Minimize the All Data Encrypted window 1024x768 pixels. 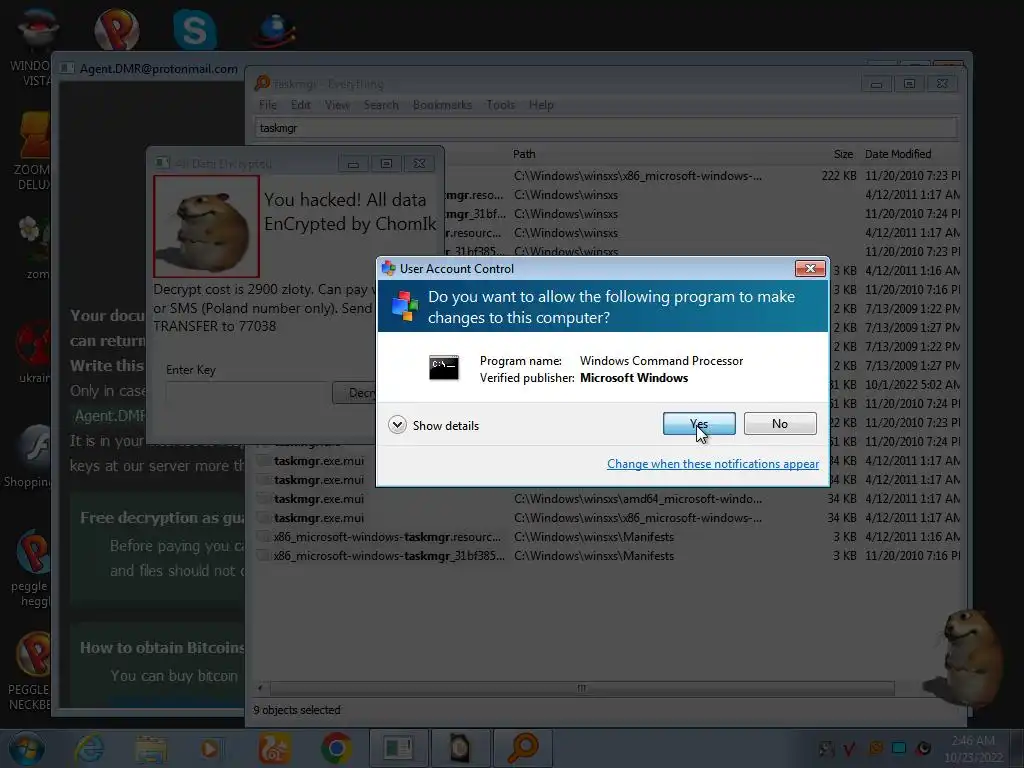353,163
